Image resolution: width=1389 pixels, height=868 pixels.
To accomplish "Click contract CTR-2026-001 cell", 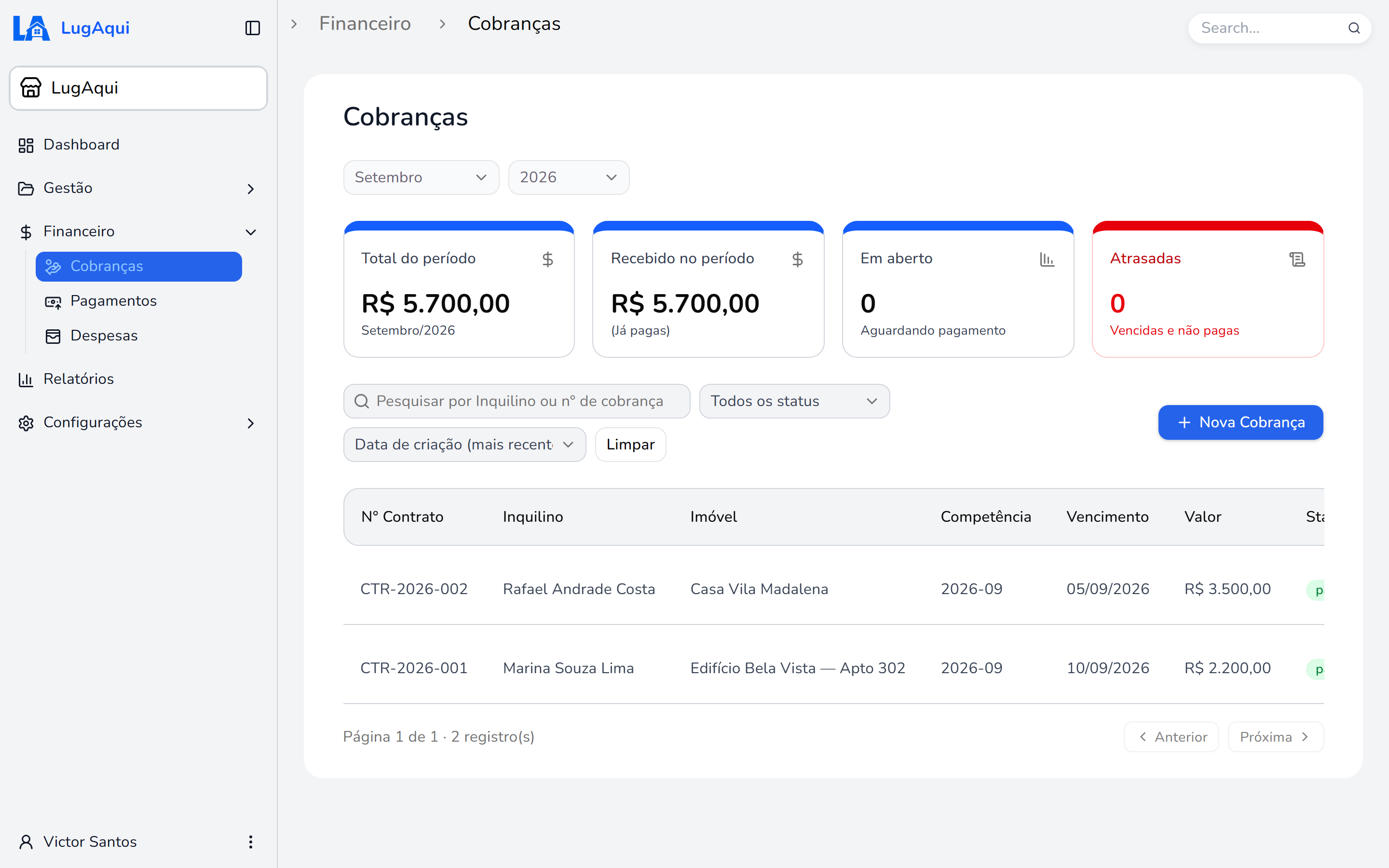I will [x=414, y=668].
